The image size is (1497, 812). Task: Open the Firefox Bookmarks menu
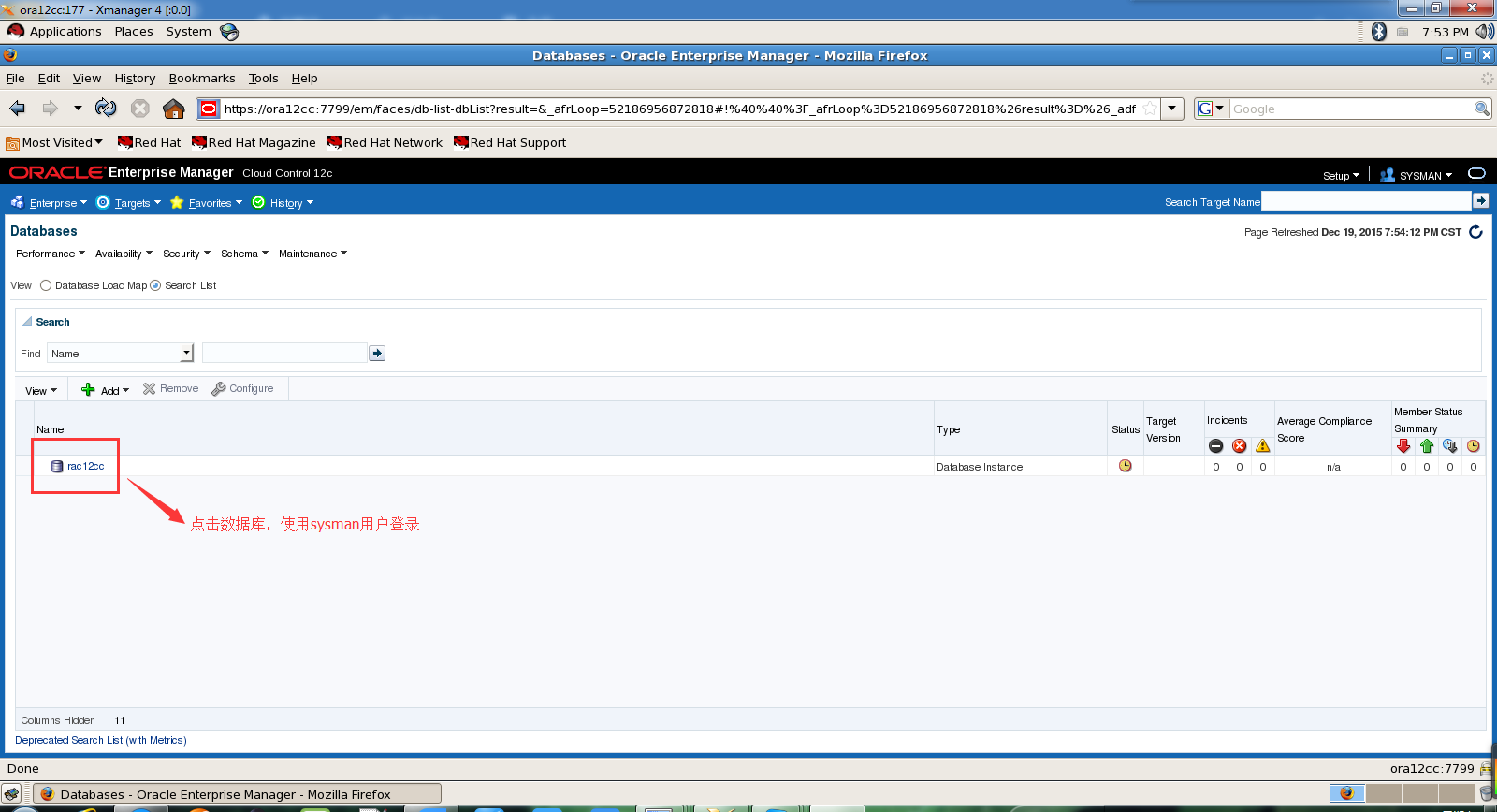pyautogui.click(x=202, y=79)
